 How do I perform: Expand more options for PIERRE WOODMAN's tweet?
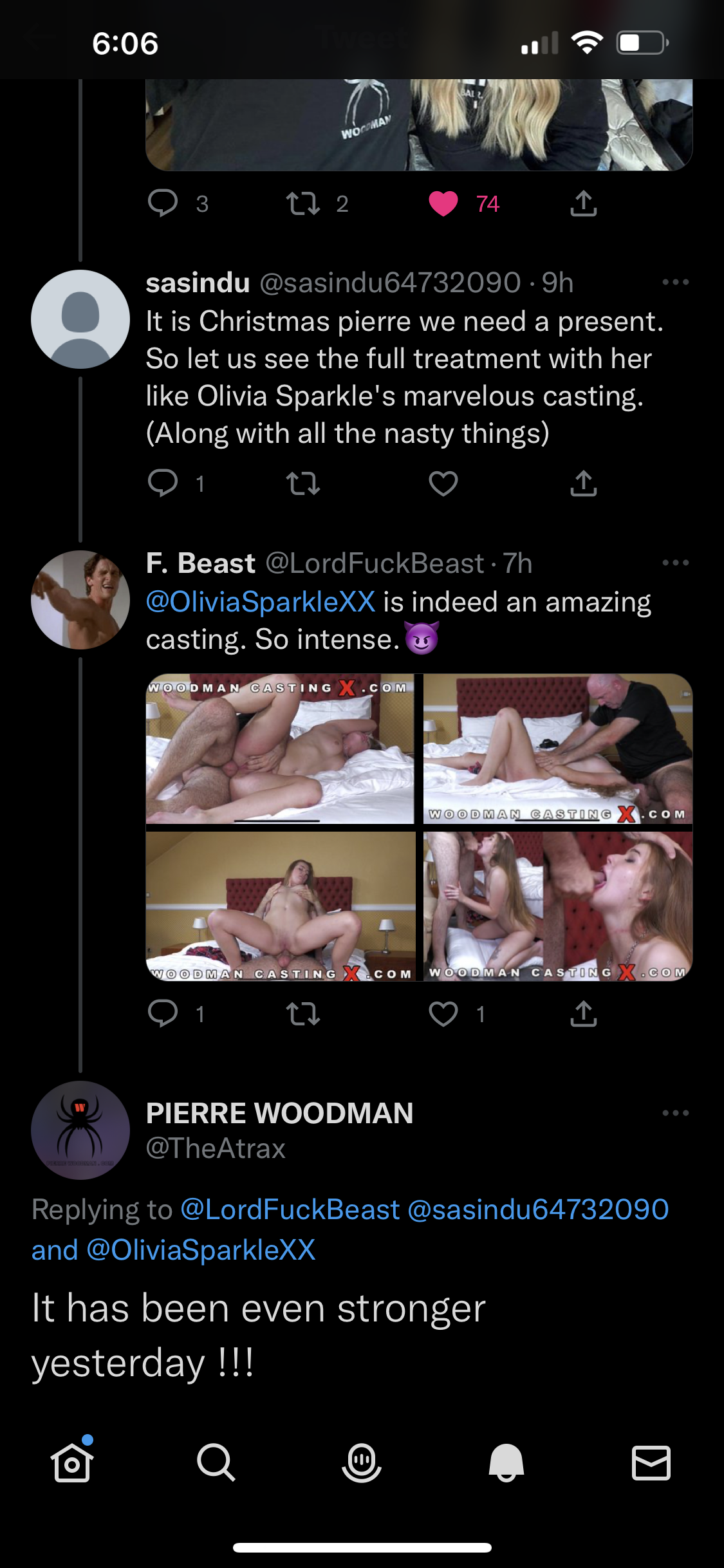pos(675,1113)
